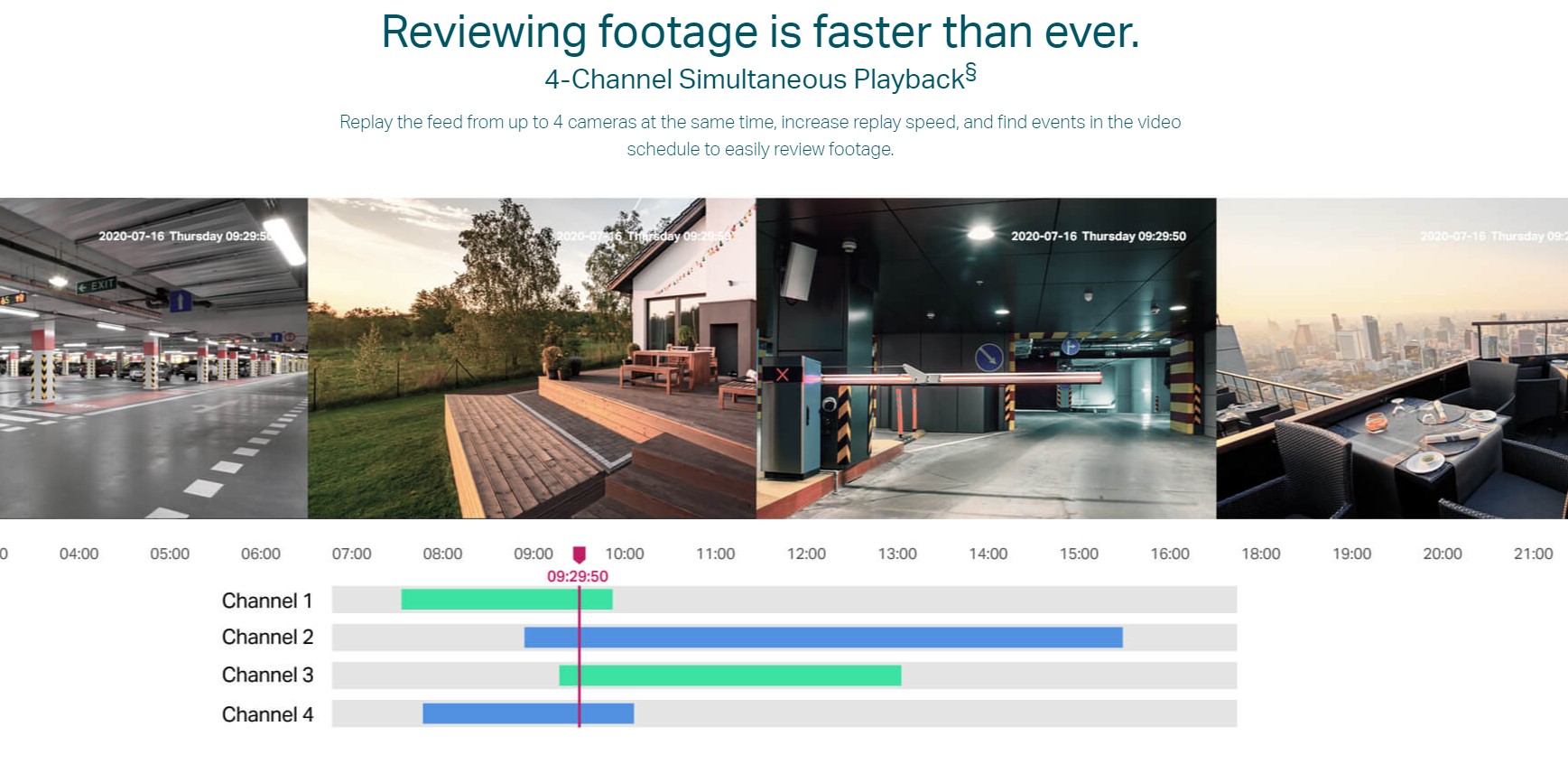Screen dimensions: 1568x764
Task: Click the 19:00 timeline tick
Action: click(1351, 554)
